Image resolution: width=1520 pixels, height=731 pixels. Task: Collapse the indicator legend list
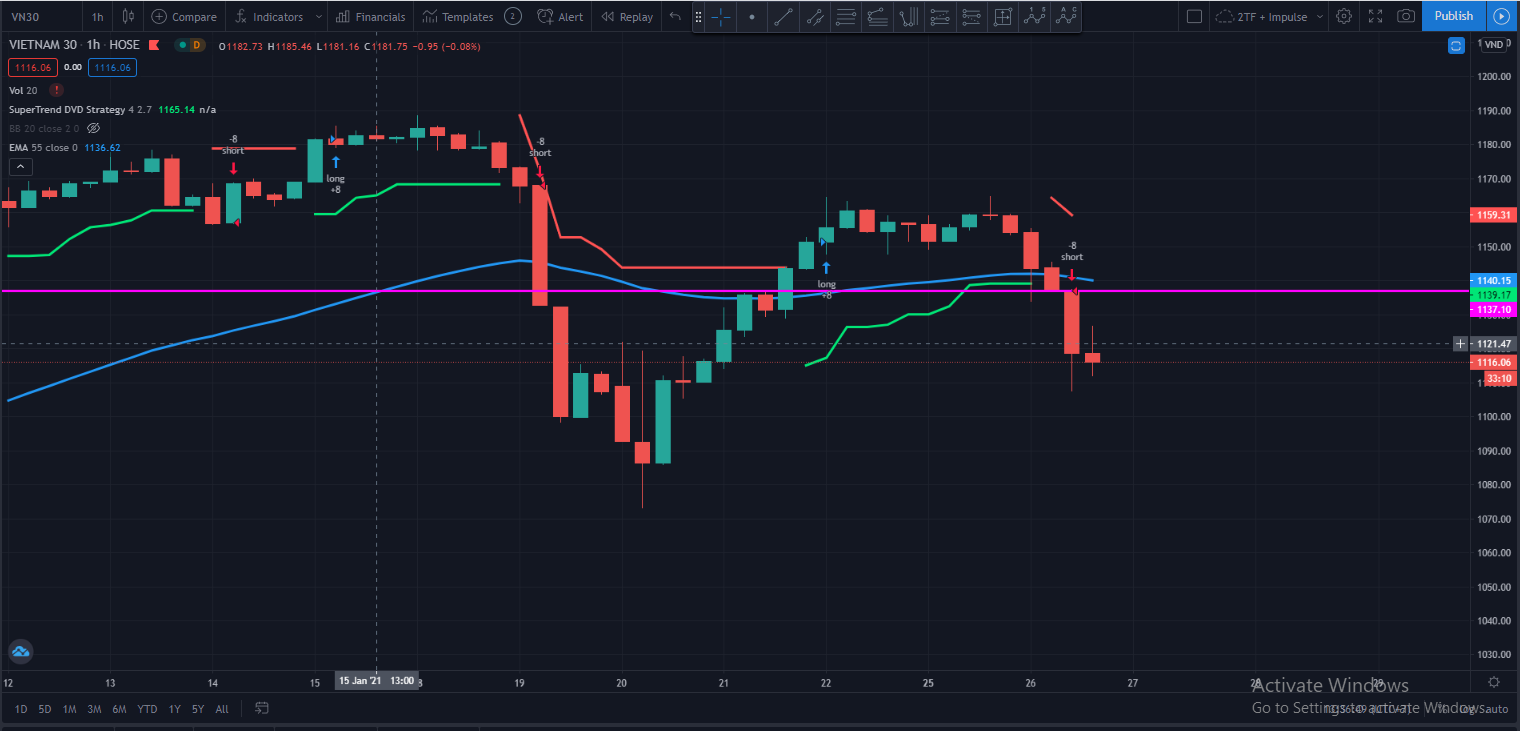(19, 167)
